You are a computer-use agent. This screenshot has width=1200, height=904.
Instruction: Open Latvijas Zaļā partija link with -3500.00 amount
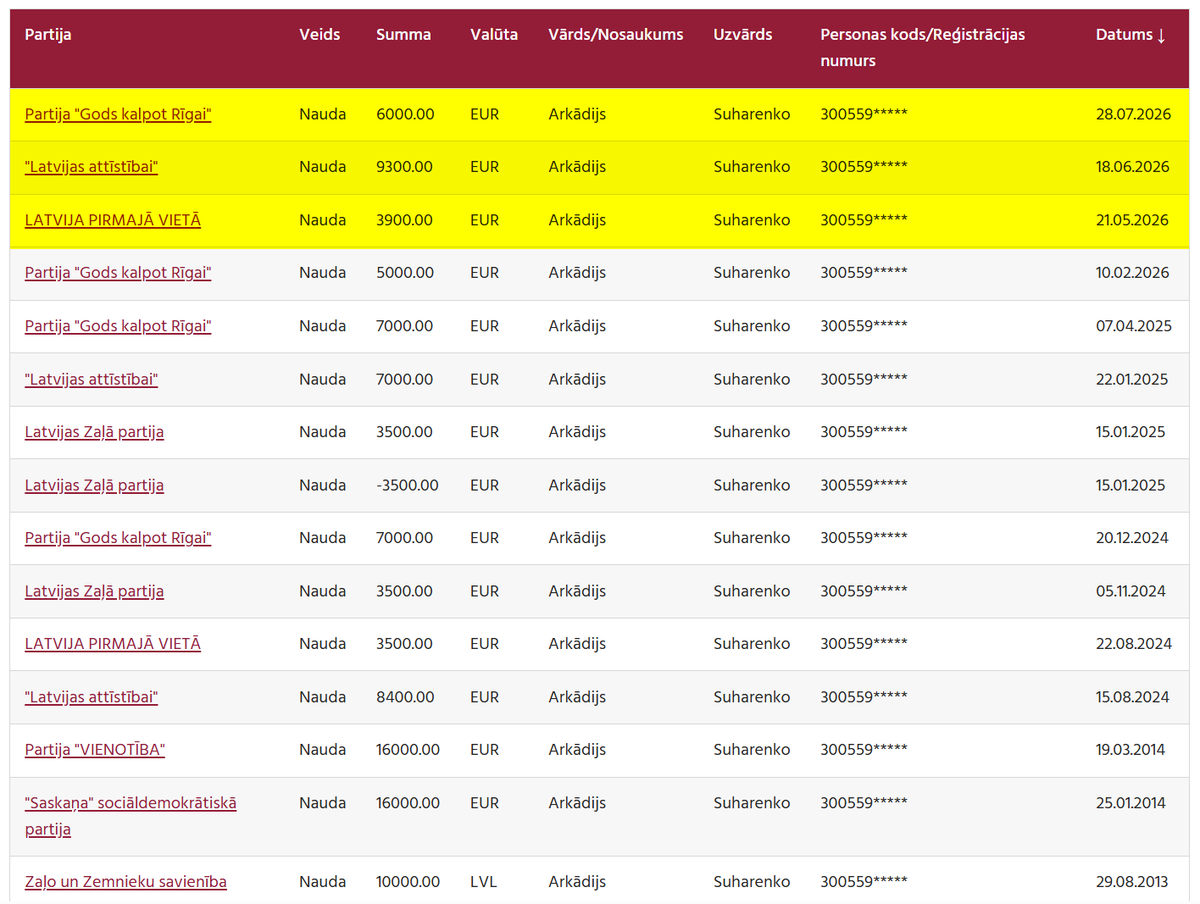[94, 485]
